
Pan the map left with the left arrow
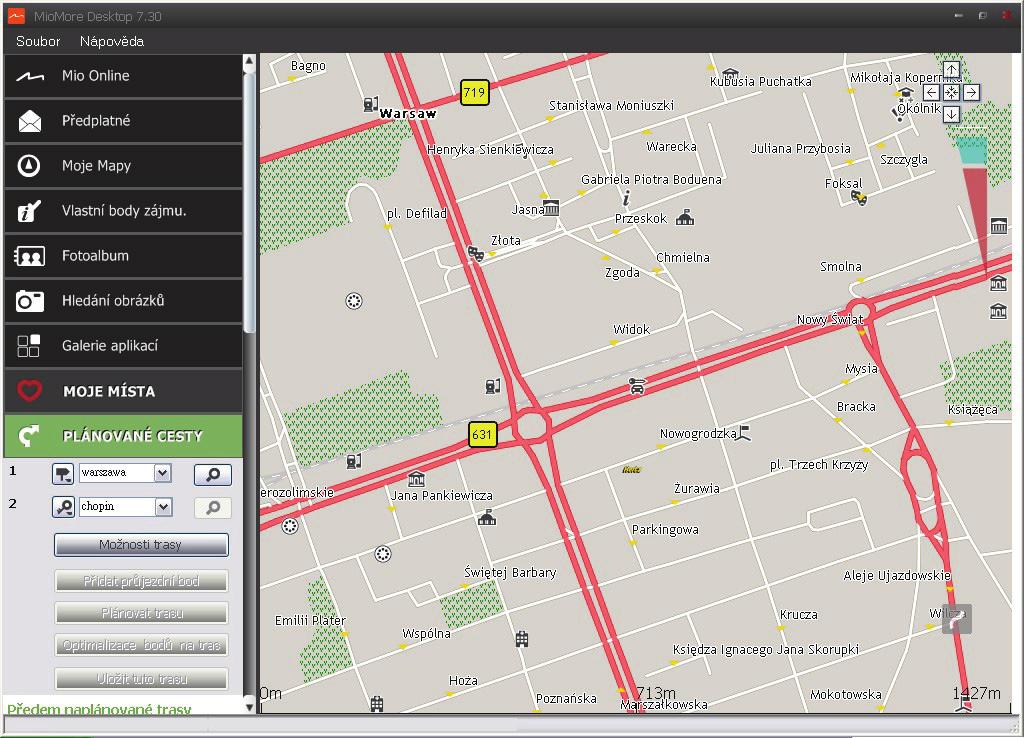click(931, 93)
